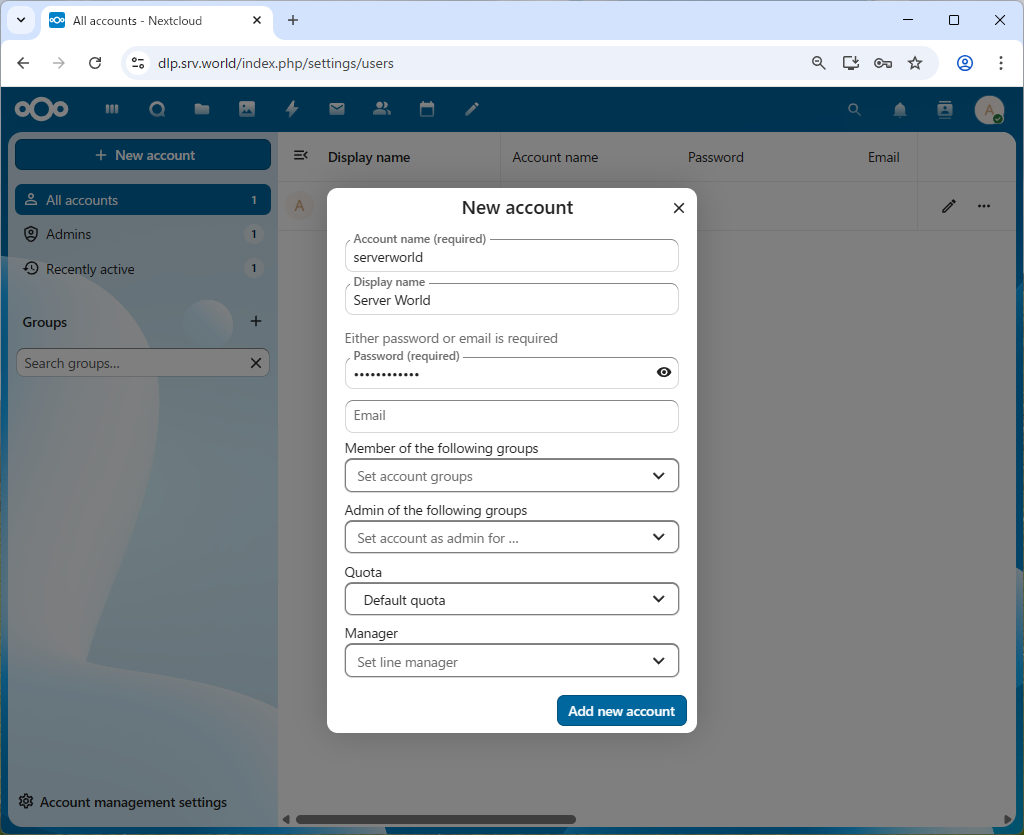This screenshot has height=835, width=1024.
Task: Open the Nextcloud logo home link
Action: pos(41,109)
